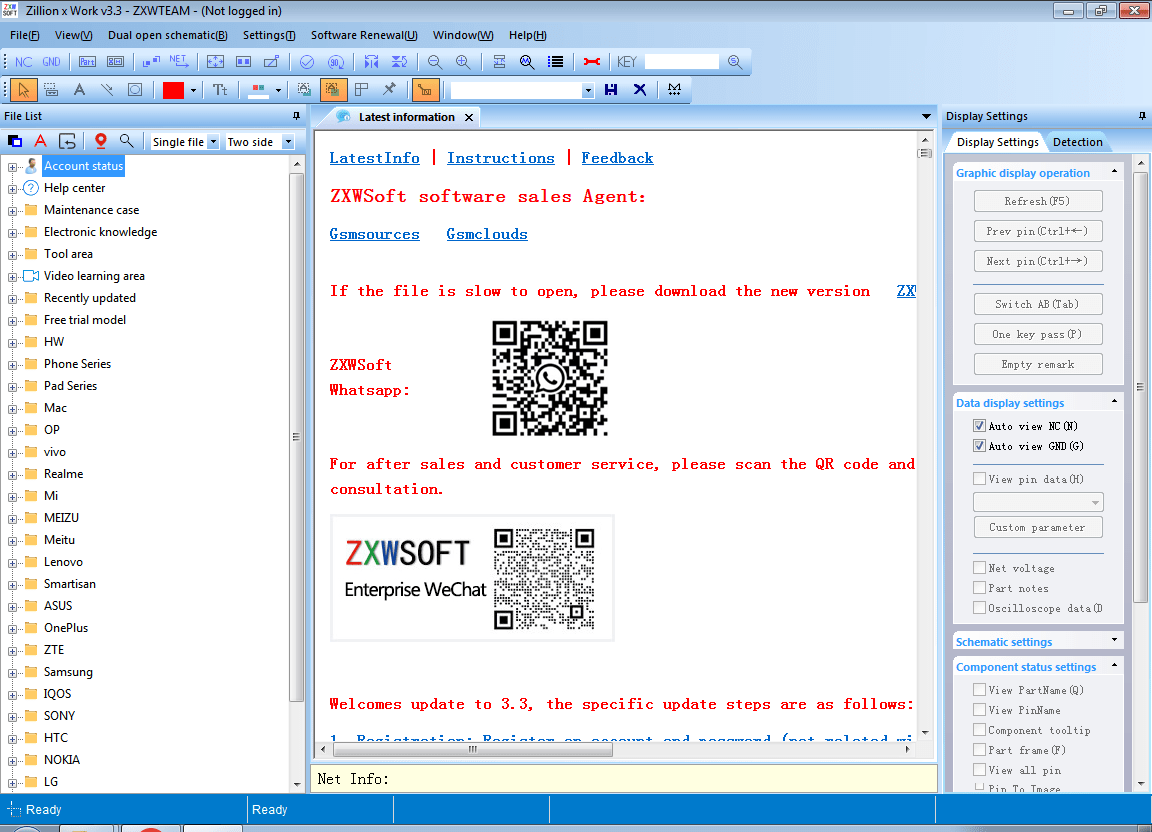Uncheck Auto view NC (N)
The image size is (1152, 832).
pos(979,426)
